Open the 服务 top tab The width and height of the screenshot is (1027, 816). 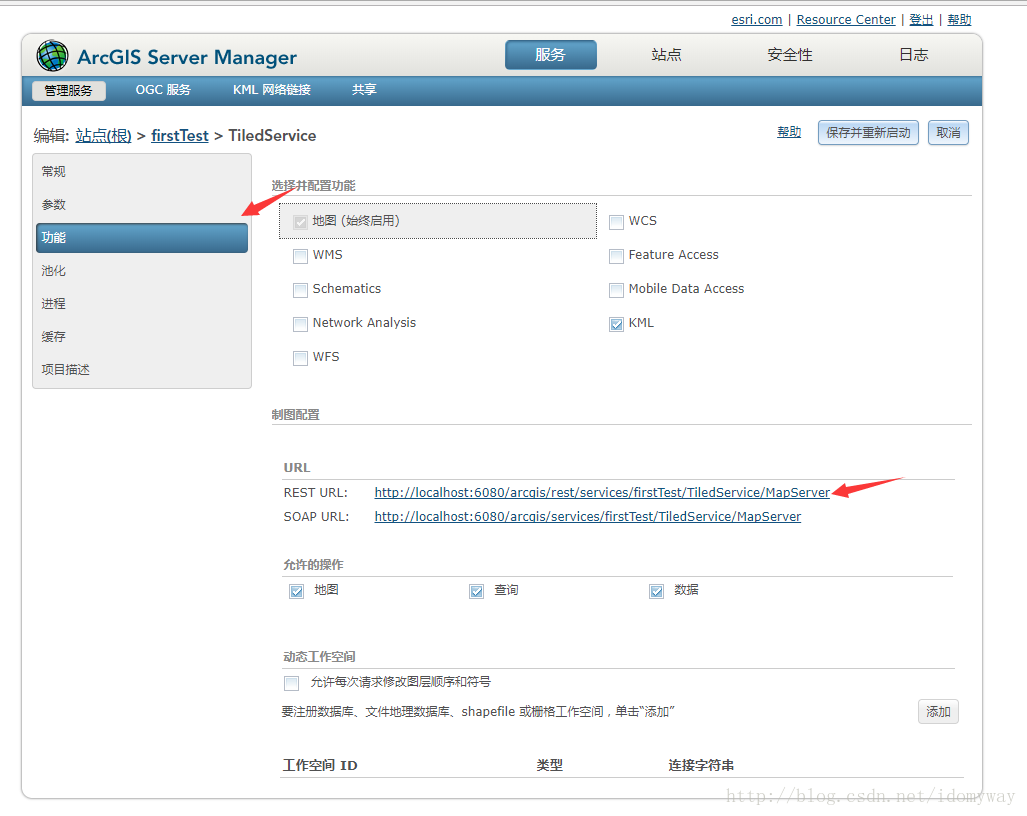point(550,55)
